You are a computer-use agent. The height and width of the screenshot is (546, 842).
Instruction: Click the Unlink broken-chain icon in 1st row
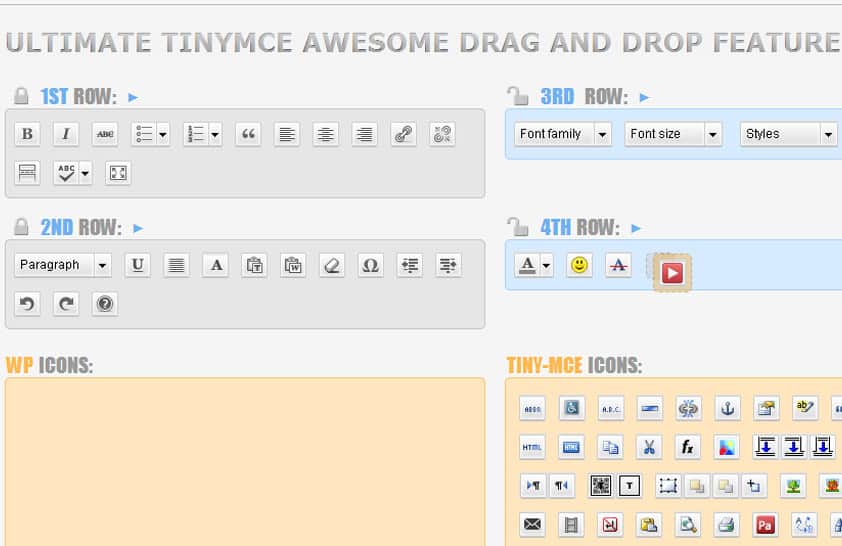[442, 134]
